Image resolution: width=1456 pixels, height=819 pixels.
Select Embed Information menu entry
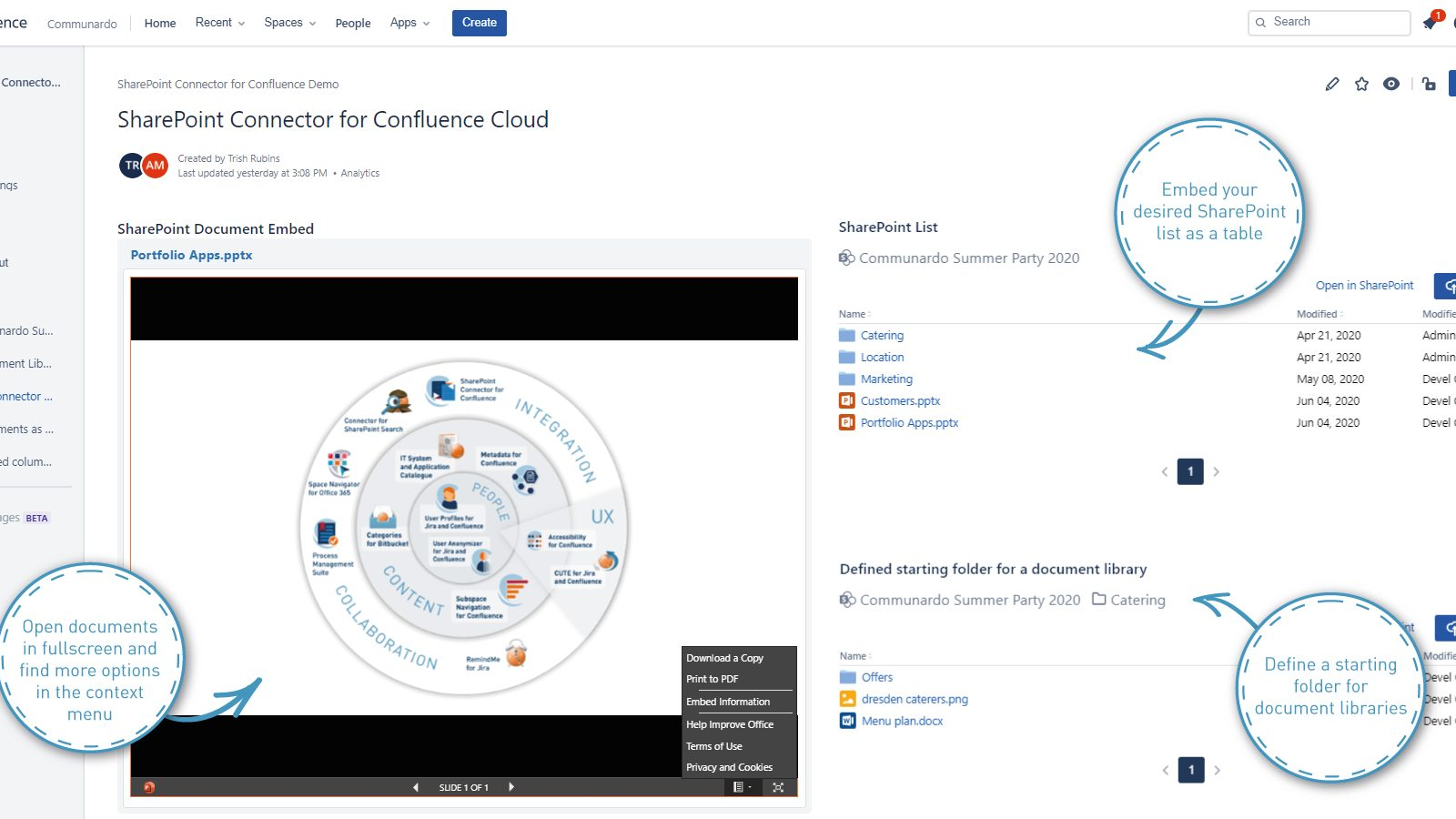click(x=728, y=702)
